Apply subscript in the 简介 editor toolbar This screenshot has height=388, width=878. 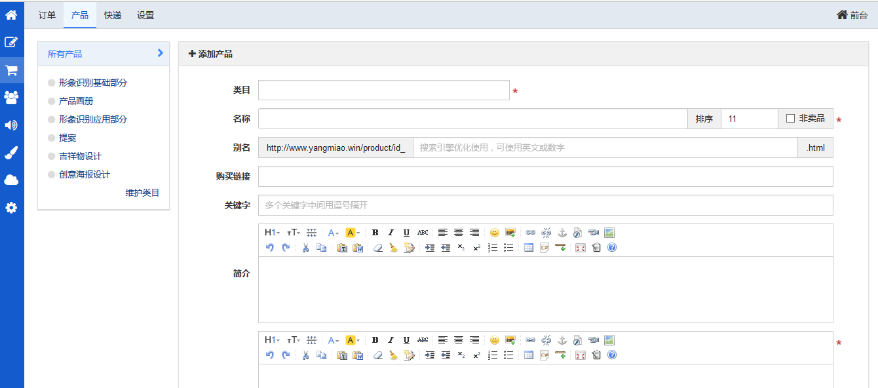point(461,247)
